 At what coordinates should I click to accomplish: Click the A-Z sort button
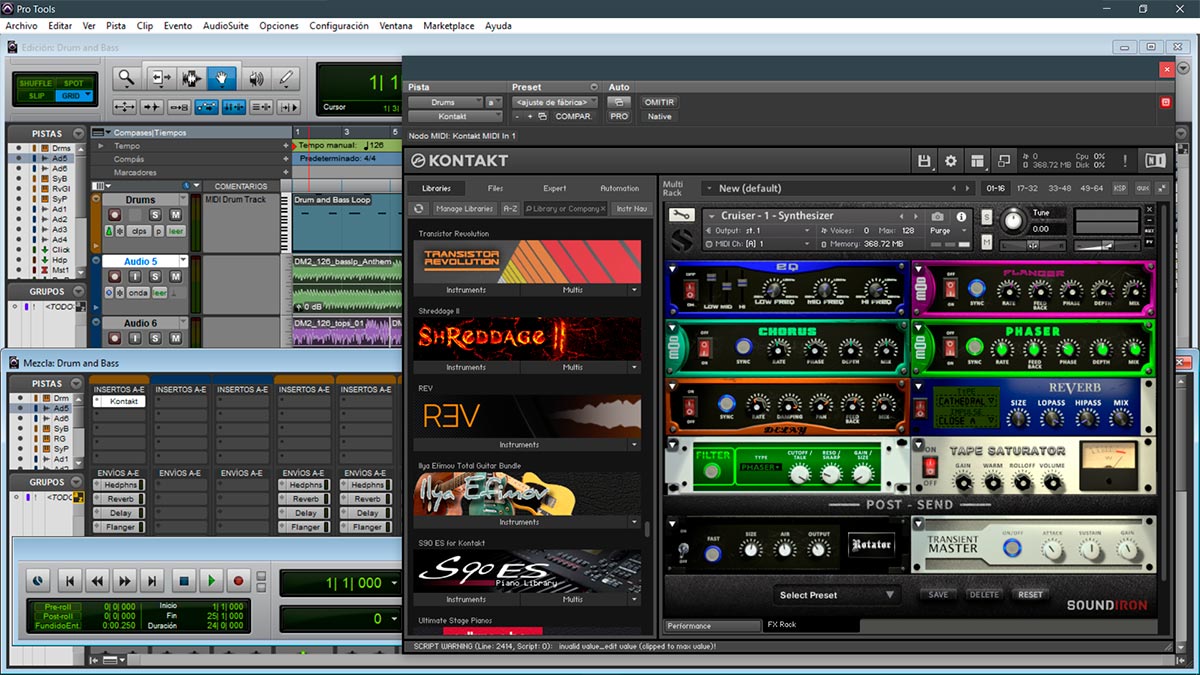pyautogui.click(x=510, y=208)
